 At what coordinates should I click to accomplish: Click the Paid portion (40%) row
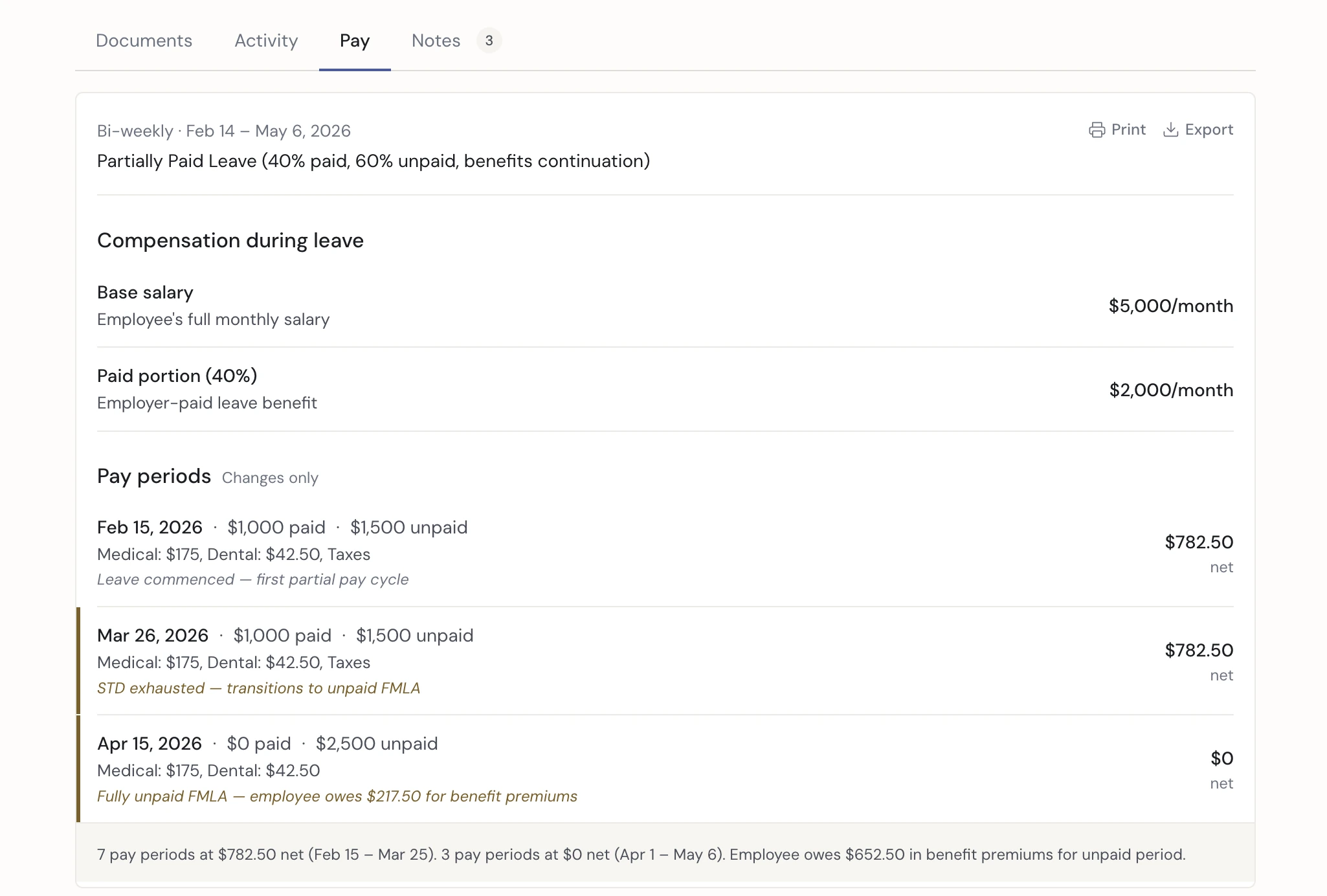point(177,376)
